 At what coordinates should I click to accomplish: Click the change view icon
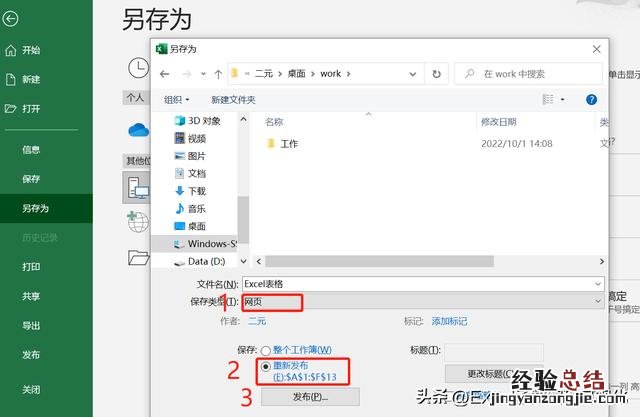tap(548, 99)
